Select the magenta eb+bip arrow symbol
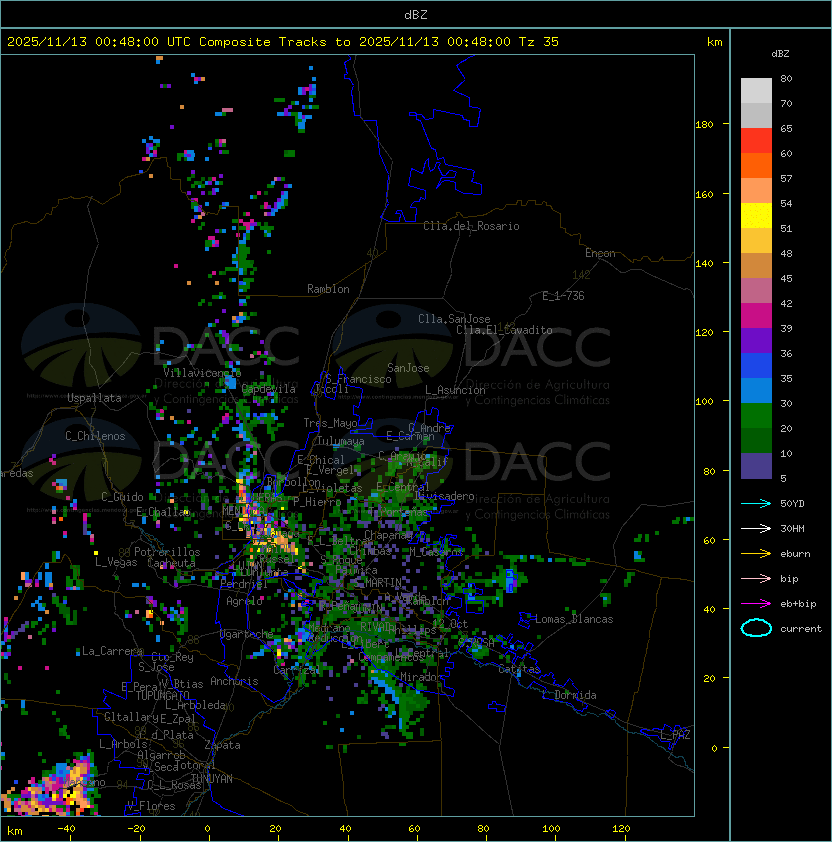Image resolution: width=832 pixels, height=842 pixels. pyautogui.click(x=756, y=604)
